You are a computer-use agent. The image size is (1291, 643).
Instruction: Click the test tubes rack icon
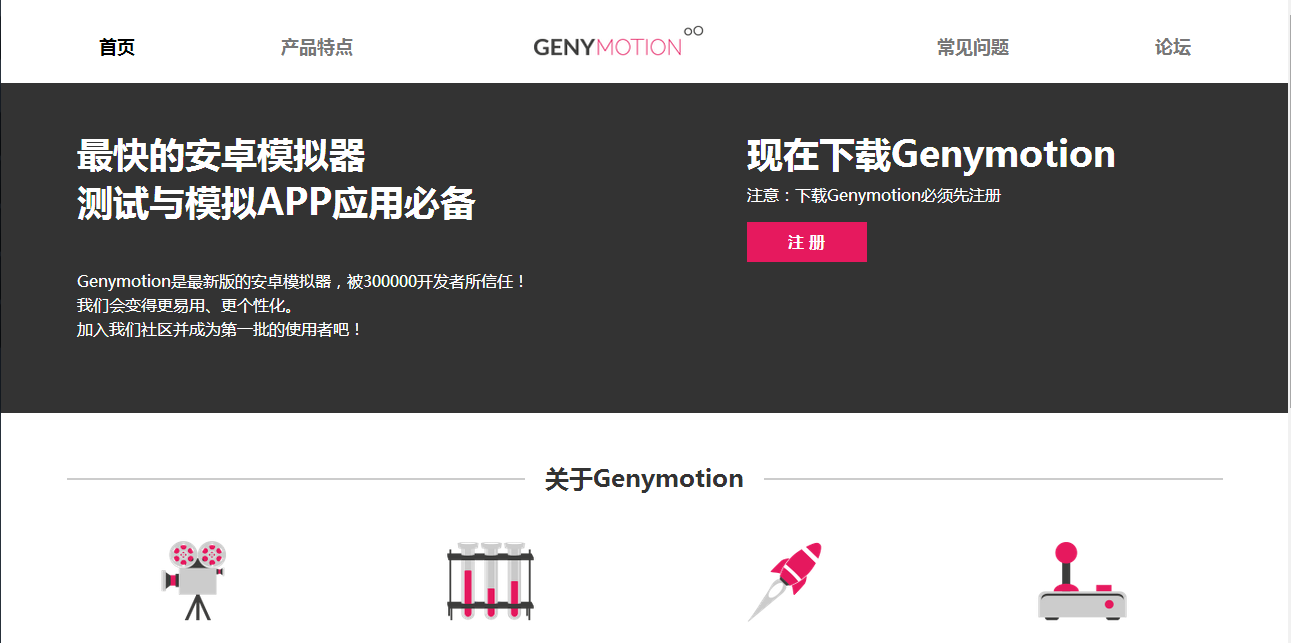pyautogui.click(x=490, y=581)
